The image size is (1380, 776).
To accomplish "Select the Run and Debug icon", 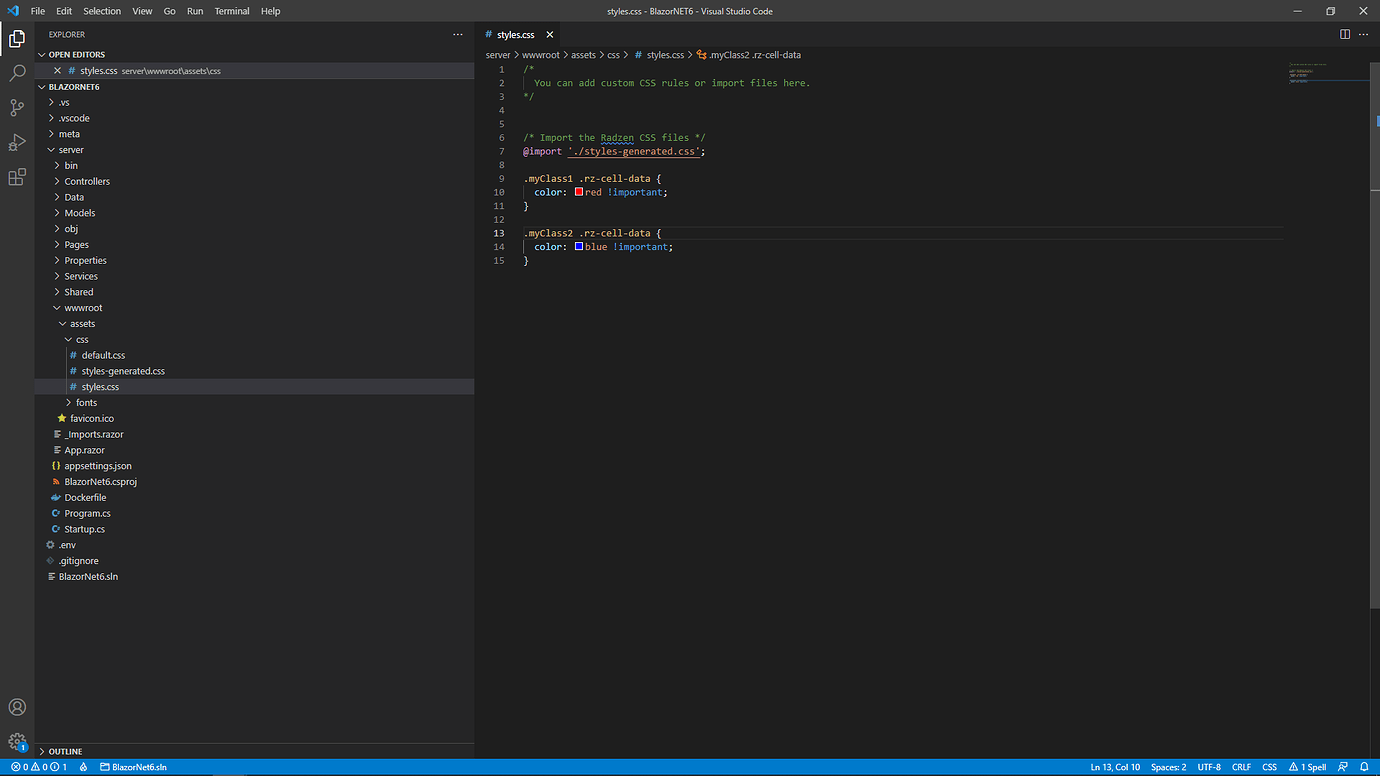I will [x=16, y=140].
